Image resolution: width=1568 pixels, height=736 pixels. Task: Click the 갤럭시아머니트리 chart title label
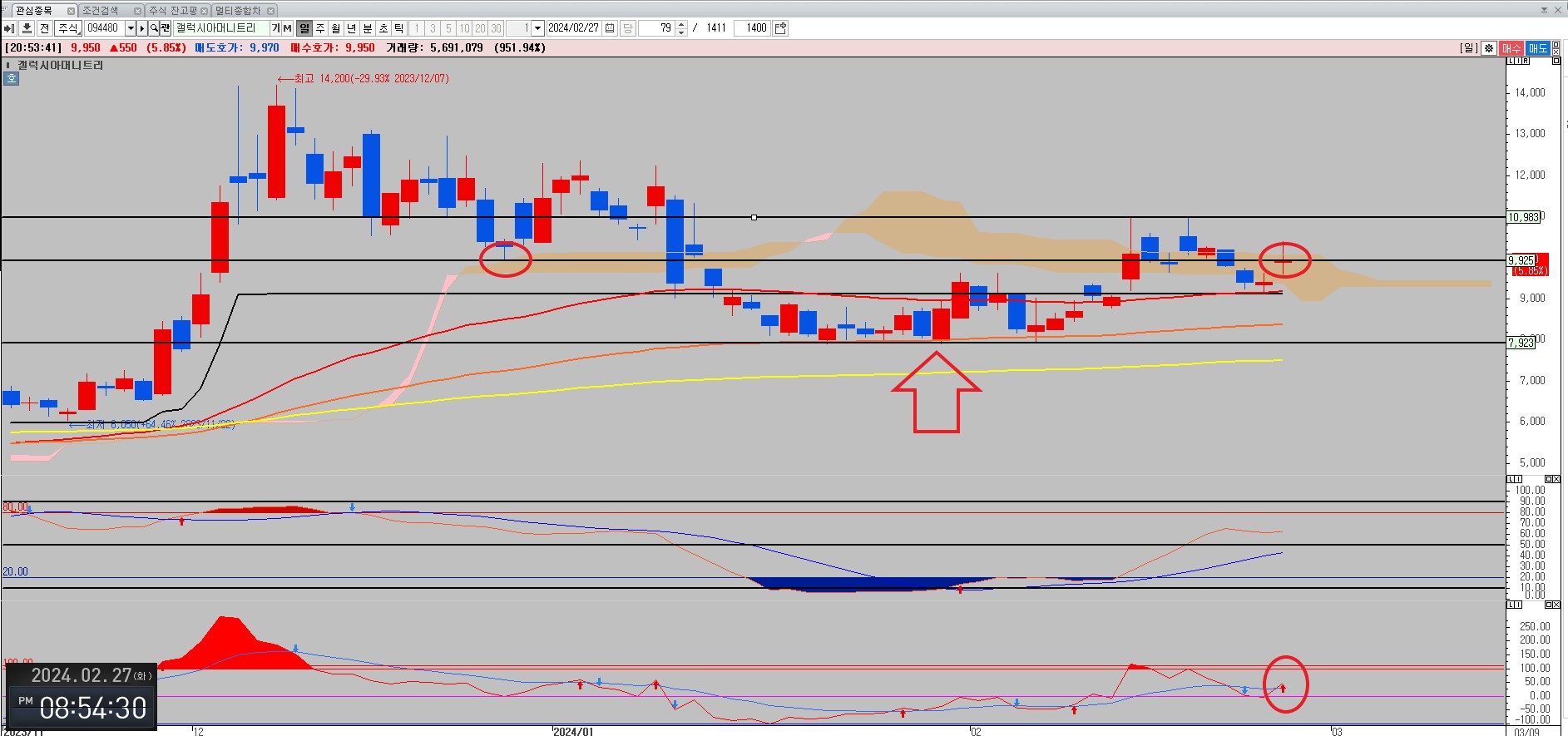[61, 65]
